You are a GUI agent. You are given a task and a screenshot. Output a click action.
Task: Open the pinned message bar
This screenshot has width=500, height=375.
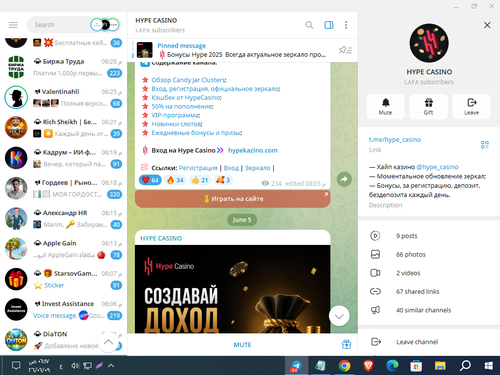(233, 50)
